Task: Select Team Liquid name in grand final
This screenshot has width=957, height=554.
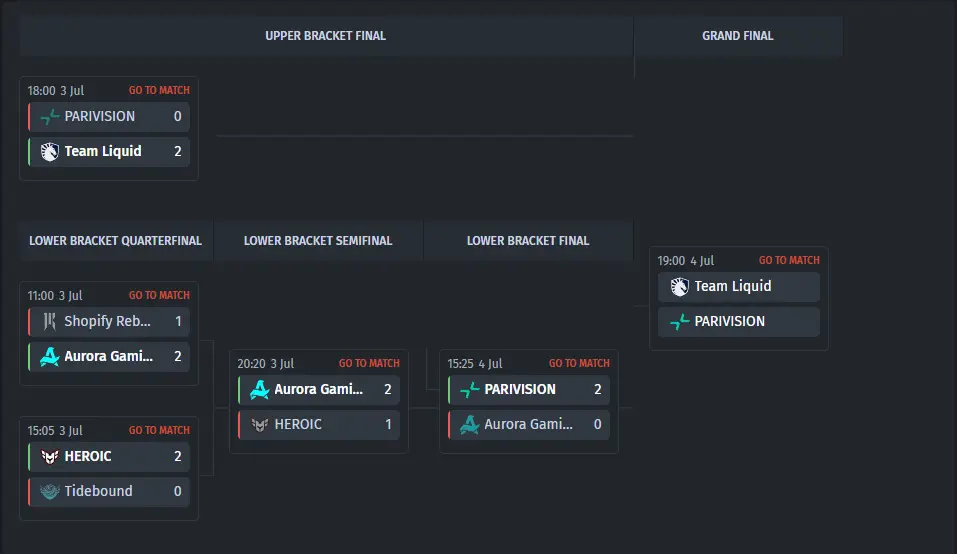Action: [733, 286]
